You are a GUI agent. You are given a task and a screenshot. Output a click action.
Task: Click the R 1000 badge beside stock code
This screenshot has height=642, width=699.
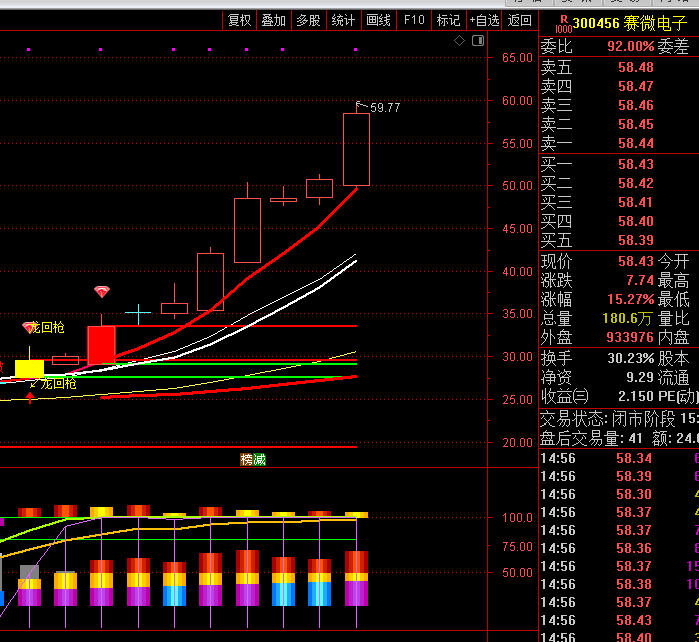pyautogui.click(x=563, y=21)
